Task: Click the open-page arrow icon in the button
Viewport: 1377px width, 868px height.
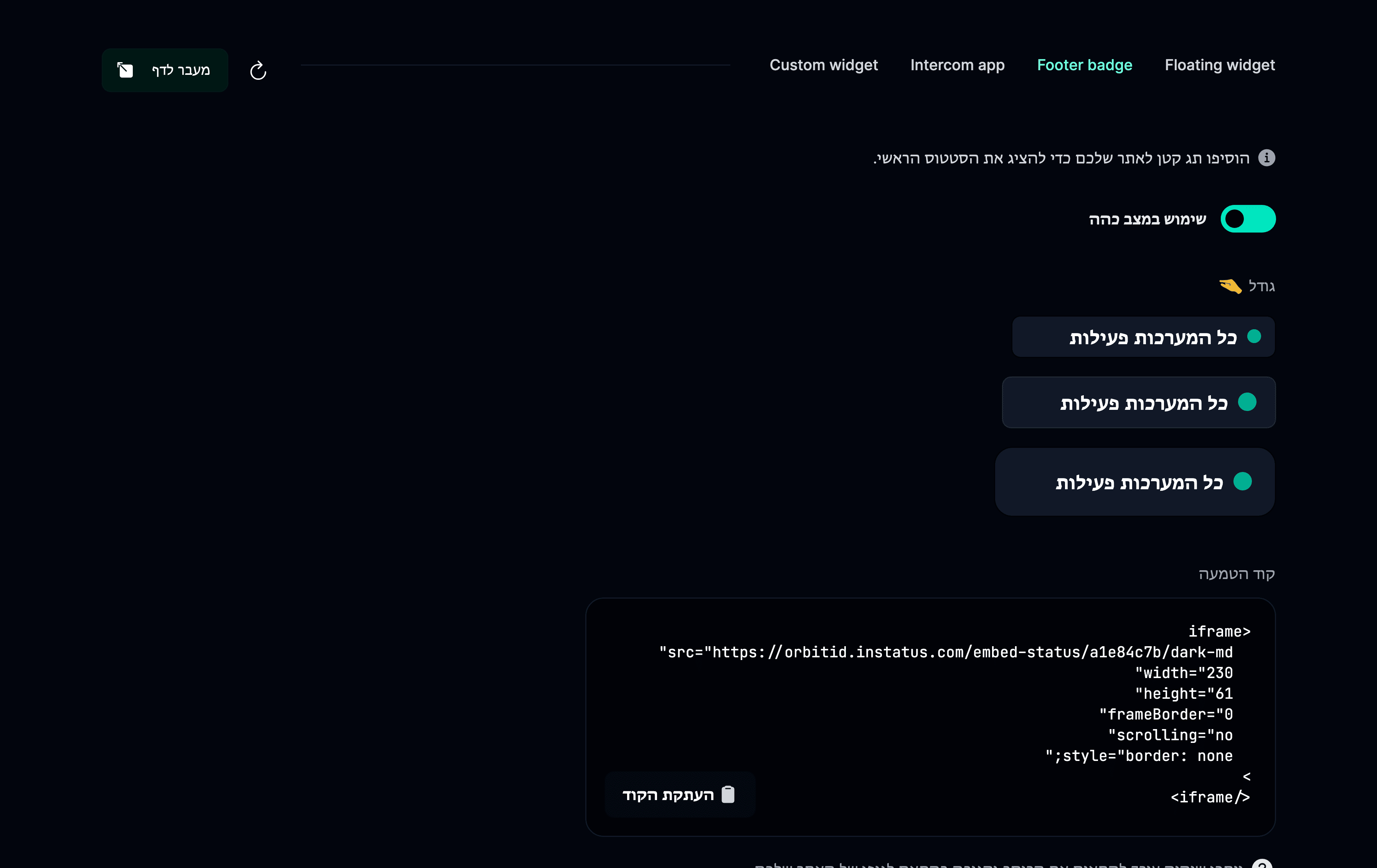Action: [x=125, y=70]
